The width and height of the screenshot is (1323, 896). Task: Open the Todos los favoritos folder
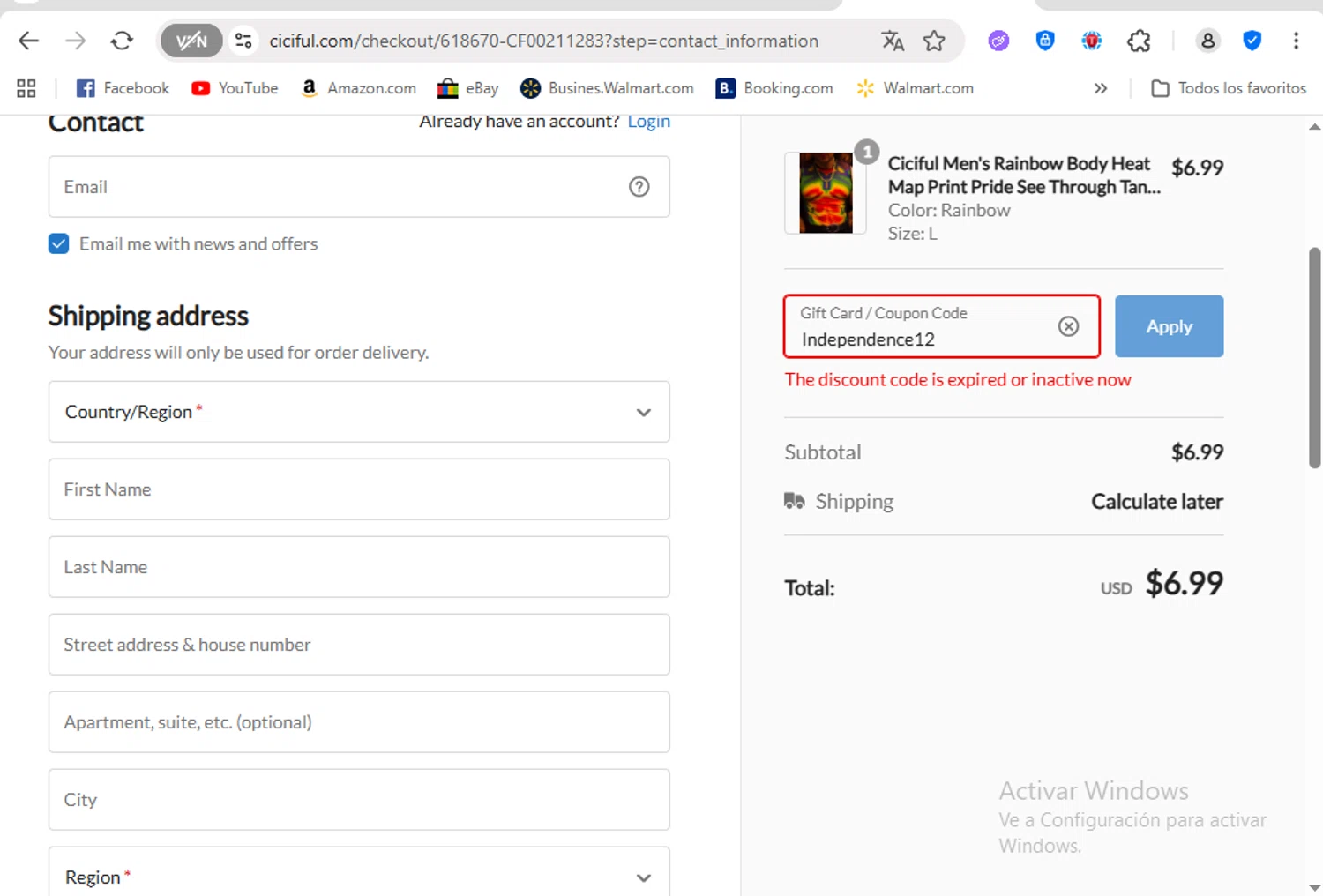1229,88
